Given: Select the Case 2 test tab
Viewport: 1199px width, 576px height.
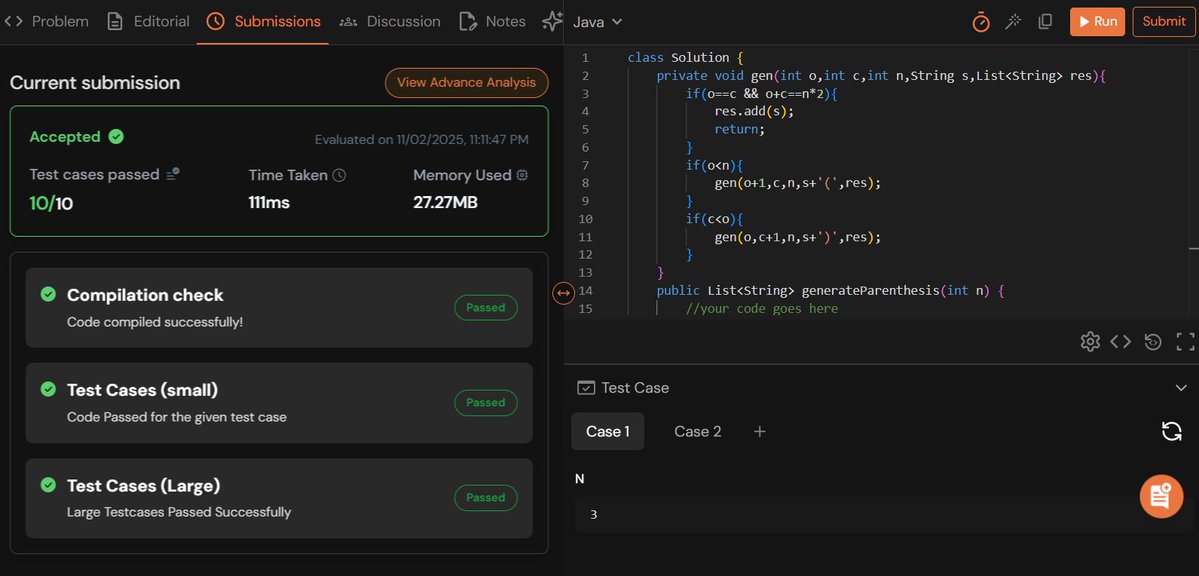Looking at the screenshot, I should tap(697, 431).
